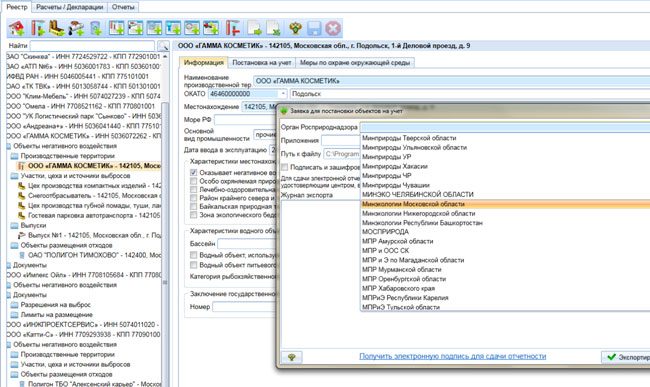
Task: Click the fourth add-document toolbar icon
Action: [173, 28]
